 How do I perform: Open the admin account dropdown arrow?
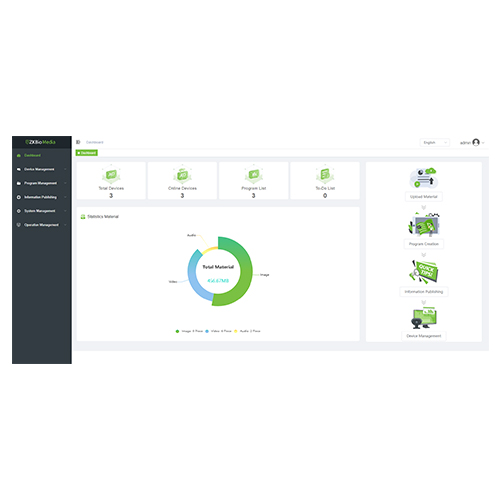point(483,143)
